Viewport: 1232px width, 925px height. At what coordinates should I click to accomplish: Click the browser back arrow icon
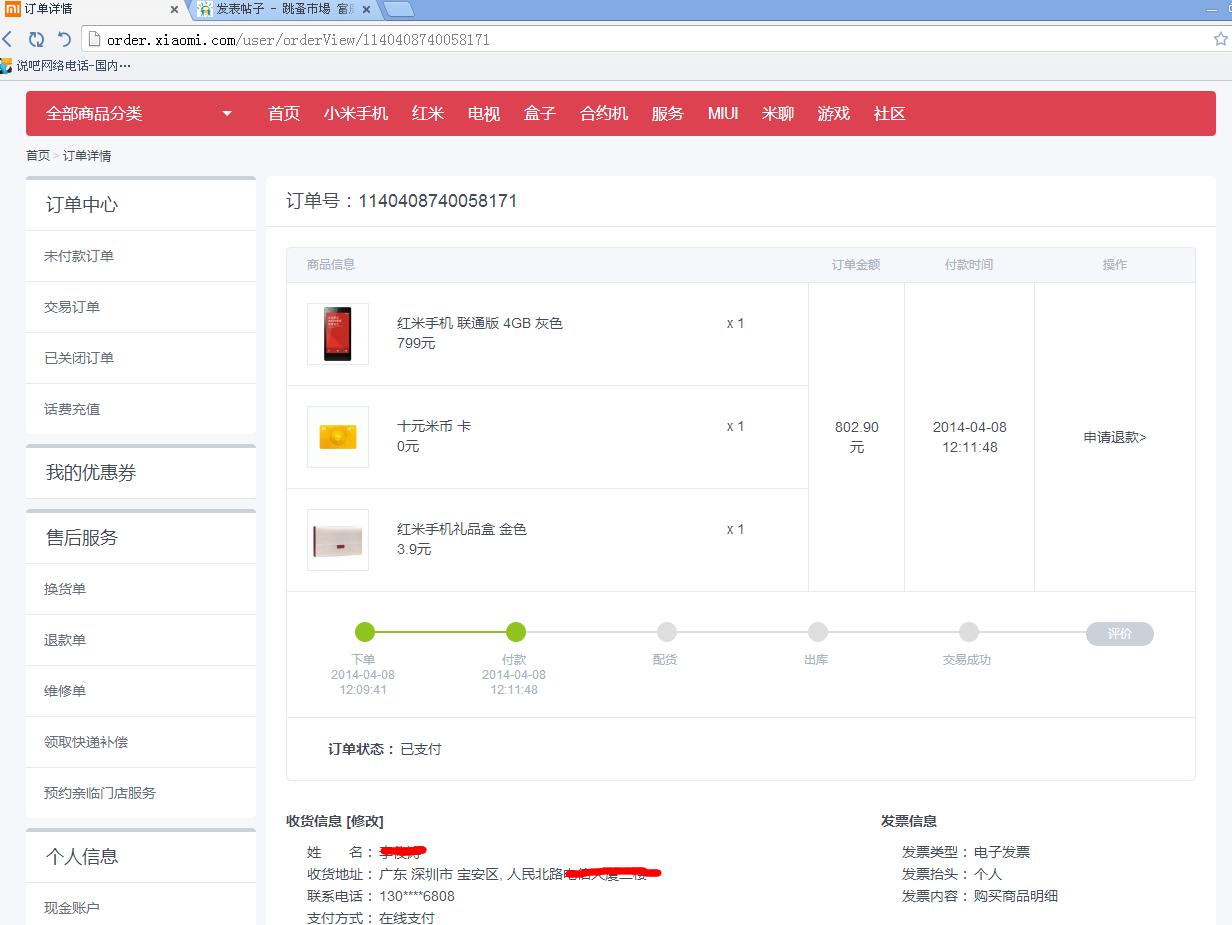click(8, 39)
